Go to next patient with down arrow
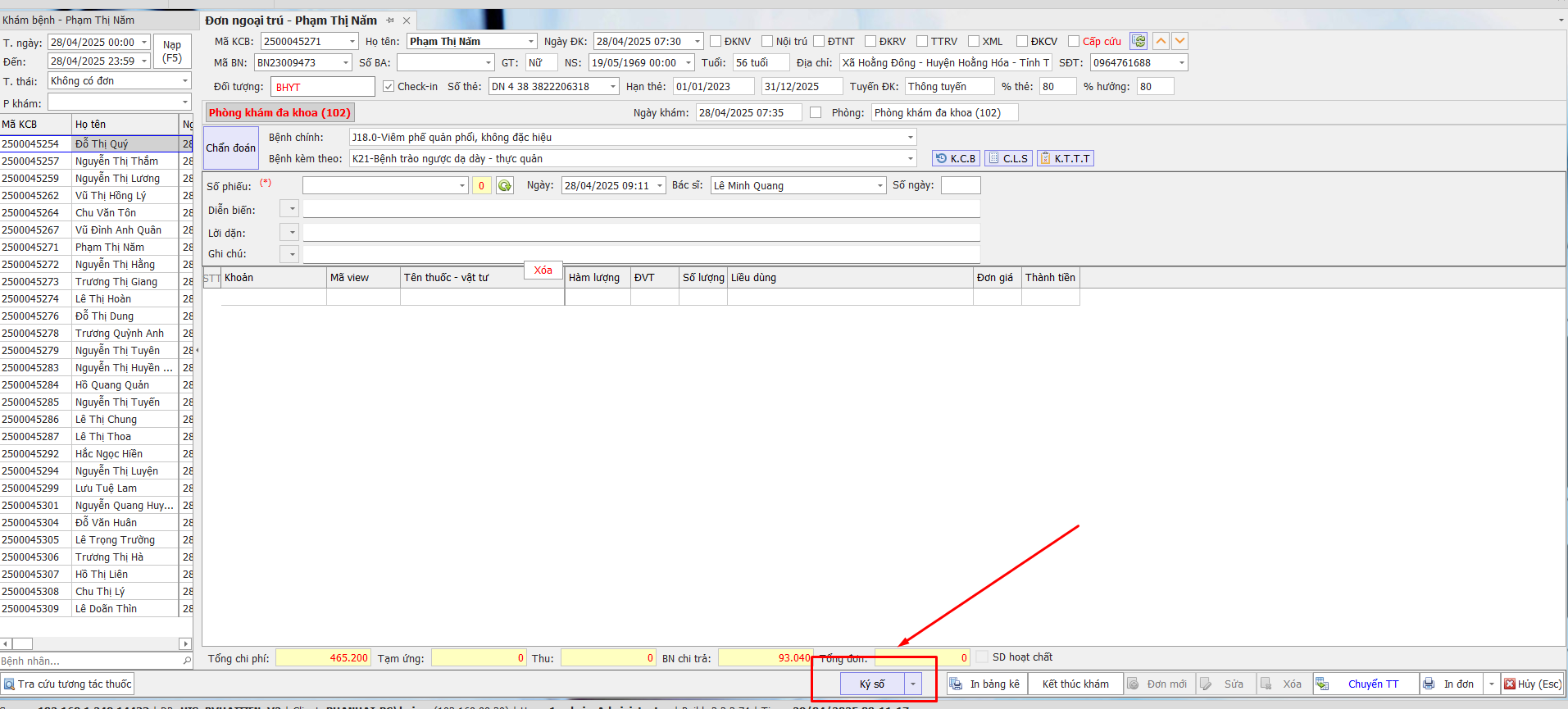Image resolution: width=1568 pixels, height=709 pixels. [1179, 41]
